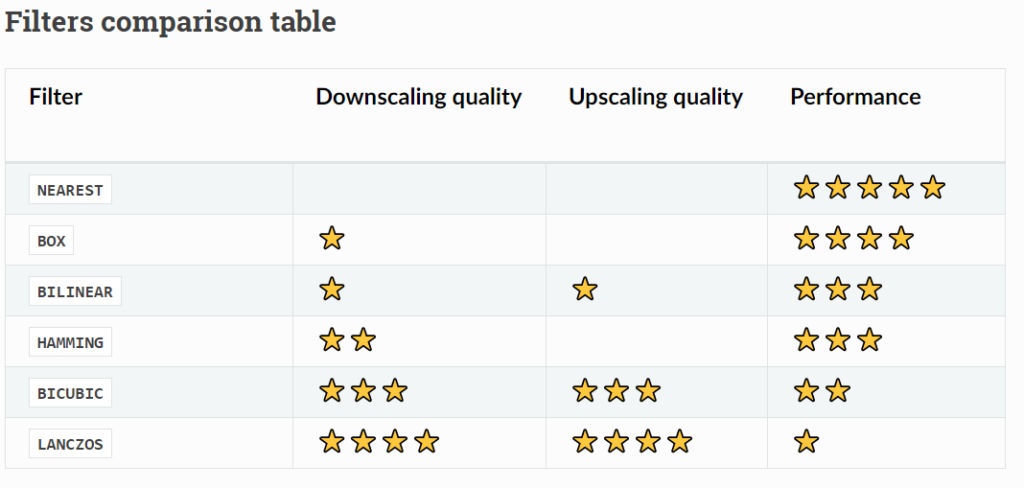The width and height of the screenshot is (1024, 488).
Task: Click the second star in HAMMING downscaling quality
Action: [x=364, y=341]
